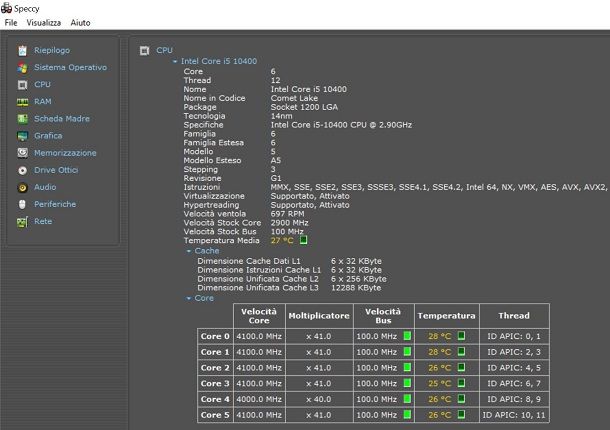Click the CPU header chip icon in main panel

point(144,51)
